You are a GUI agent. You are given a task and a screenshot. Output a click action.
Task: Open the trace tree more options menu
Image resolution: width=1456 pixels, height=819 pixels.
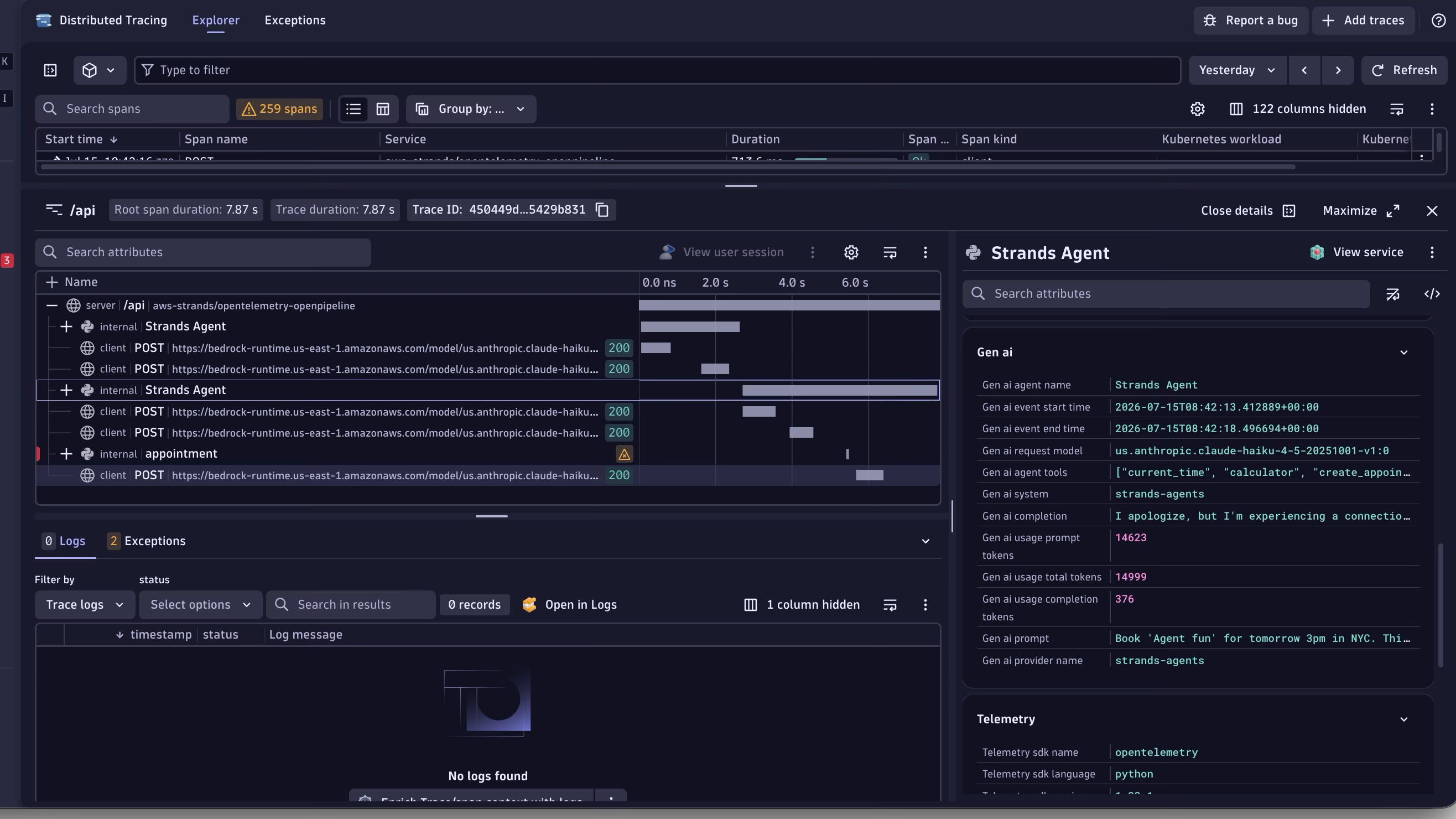925,253
